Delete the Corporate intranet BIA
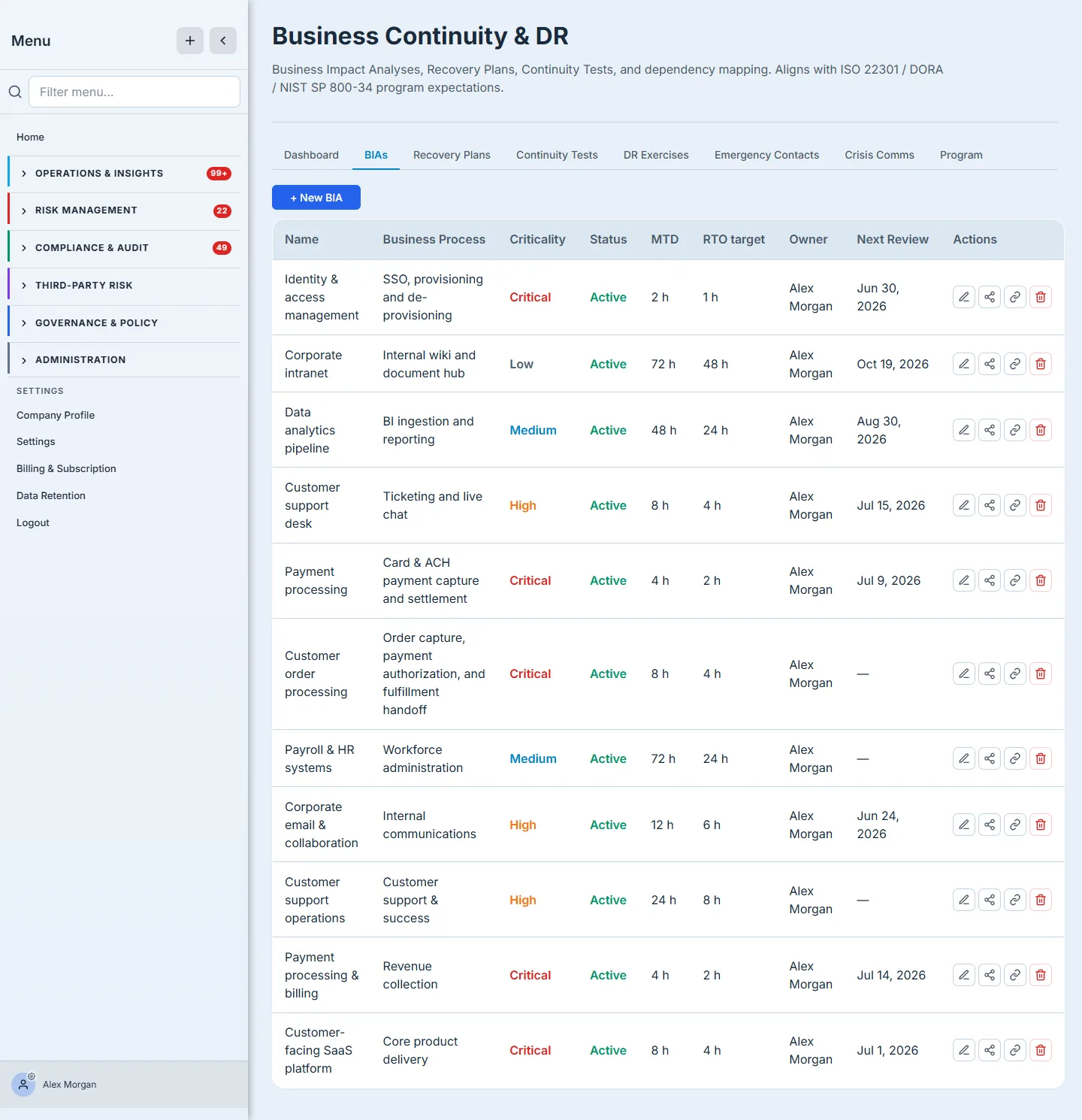 [1041, 364]
